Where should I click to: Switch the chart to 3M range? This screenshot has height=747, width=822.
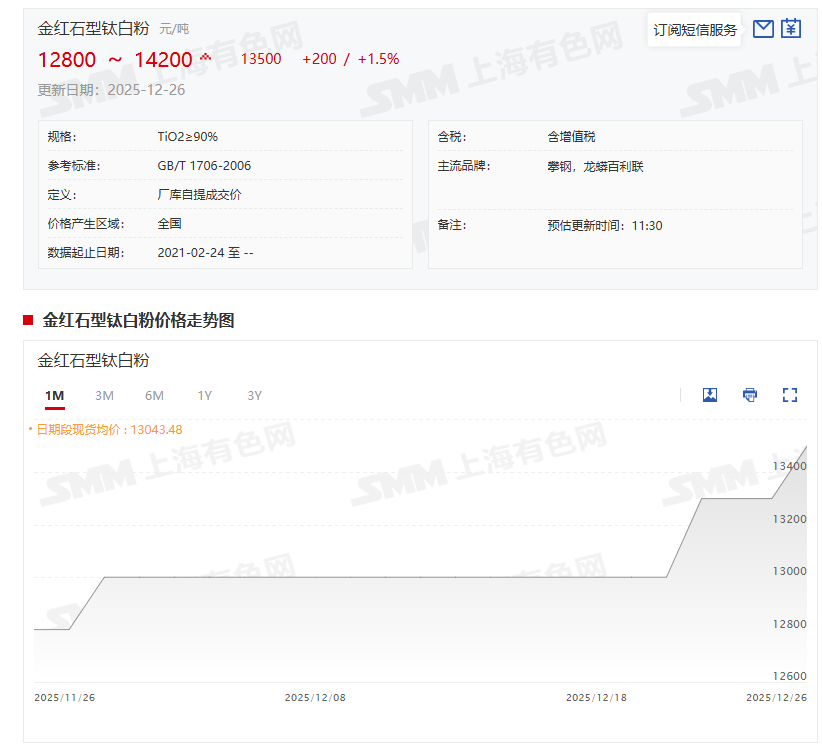pos(104,396)
